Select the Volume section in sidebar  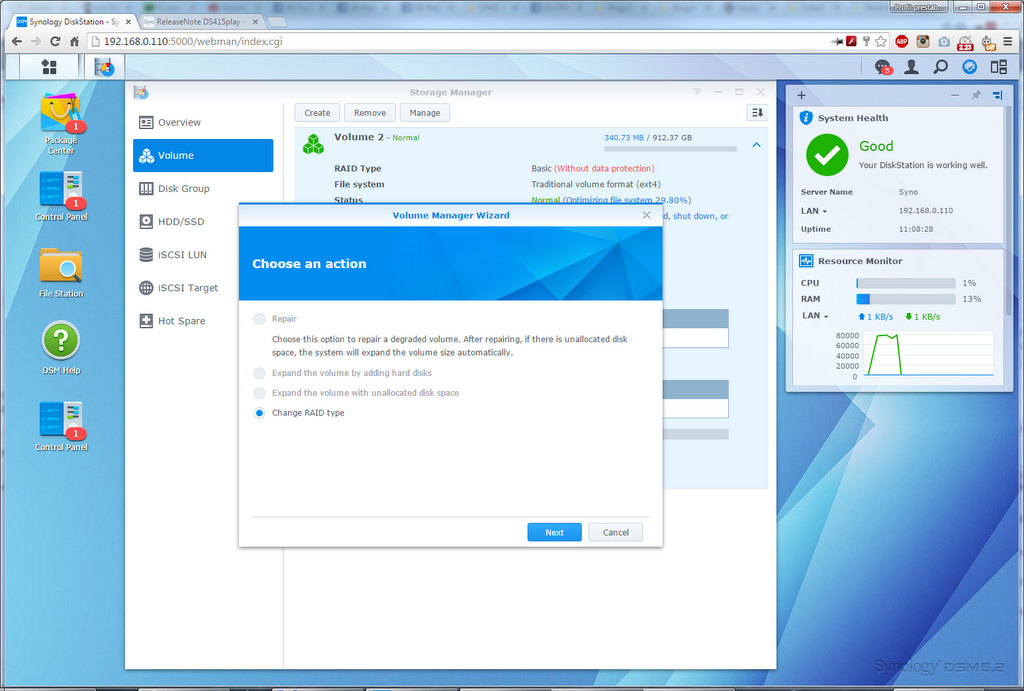tap(203, 155)
